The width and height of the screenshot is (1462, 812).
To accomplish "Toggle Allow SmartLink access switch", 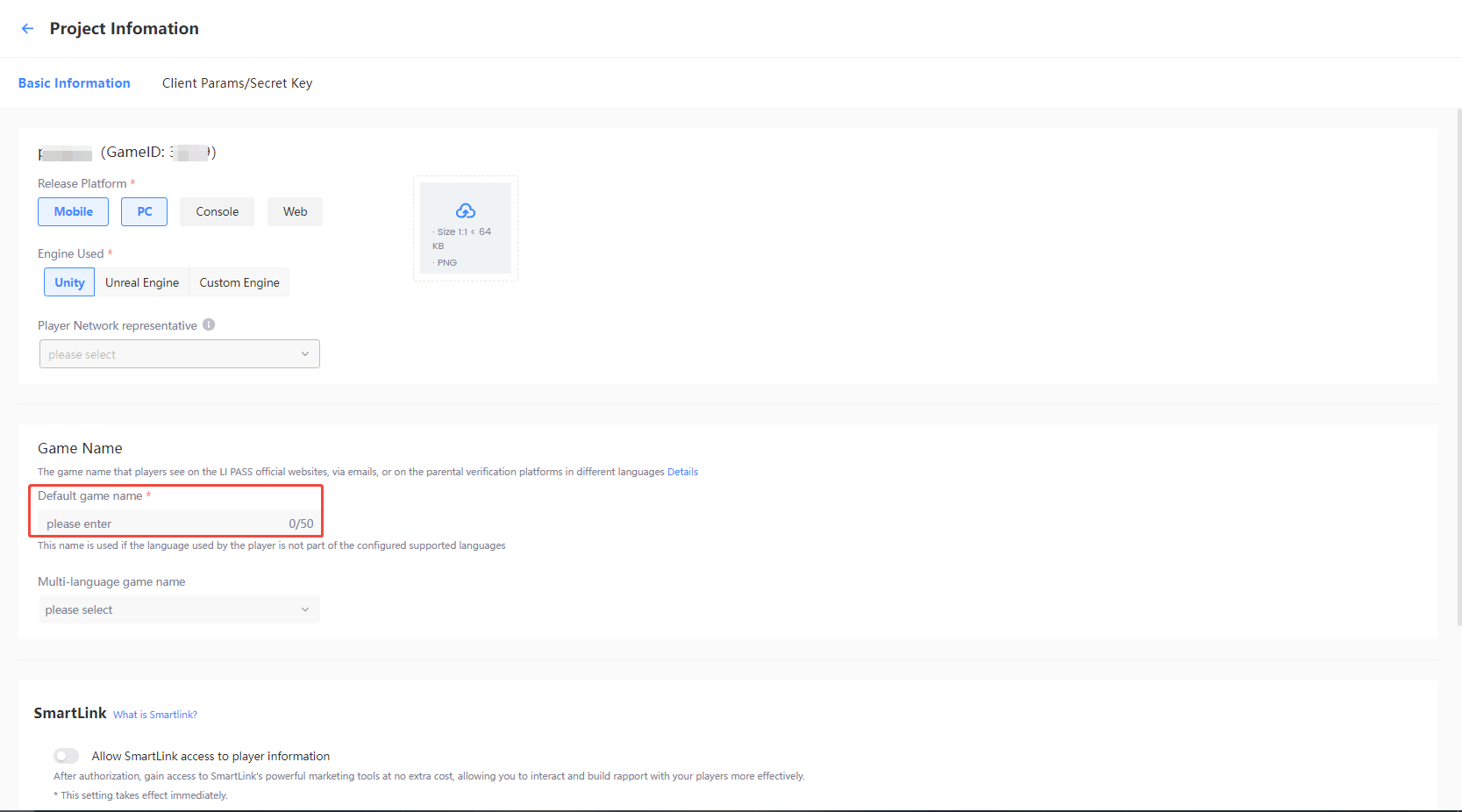I will point(66,756).
